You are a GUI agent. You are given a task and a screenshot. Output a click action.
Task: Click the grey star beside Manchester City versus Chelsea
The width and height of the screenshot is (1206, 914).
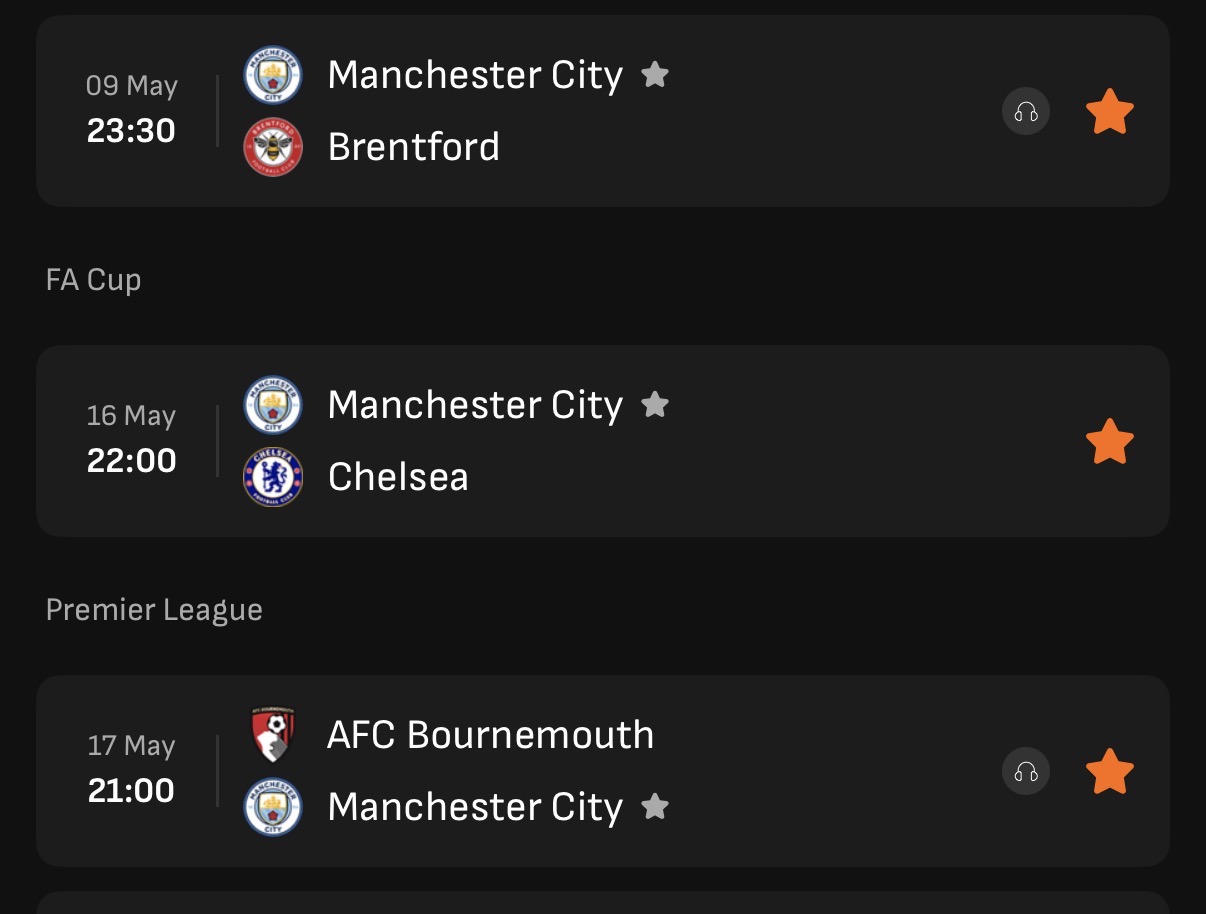pos(655,405)
